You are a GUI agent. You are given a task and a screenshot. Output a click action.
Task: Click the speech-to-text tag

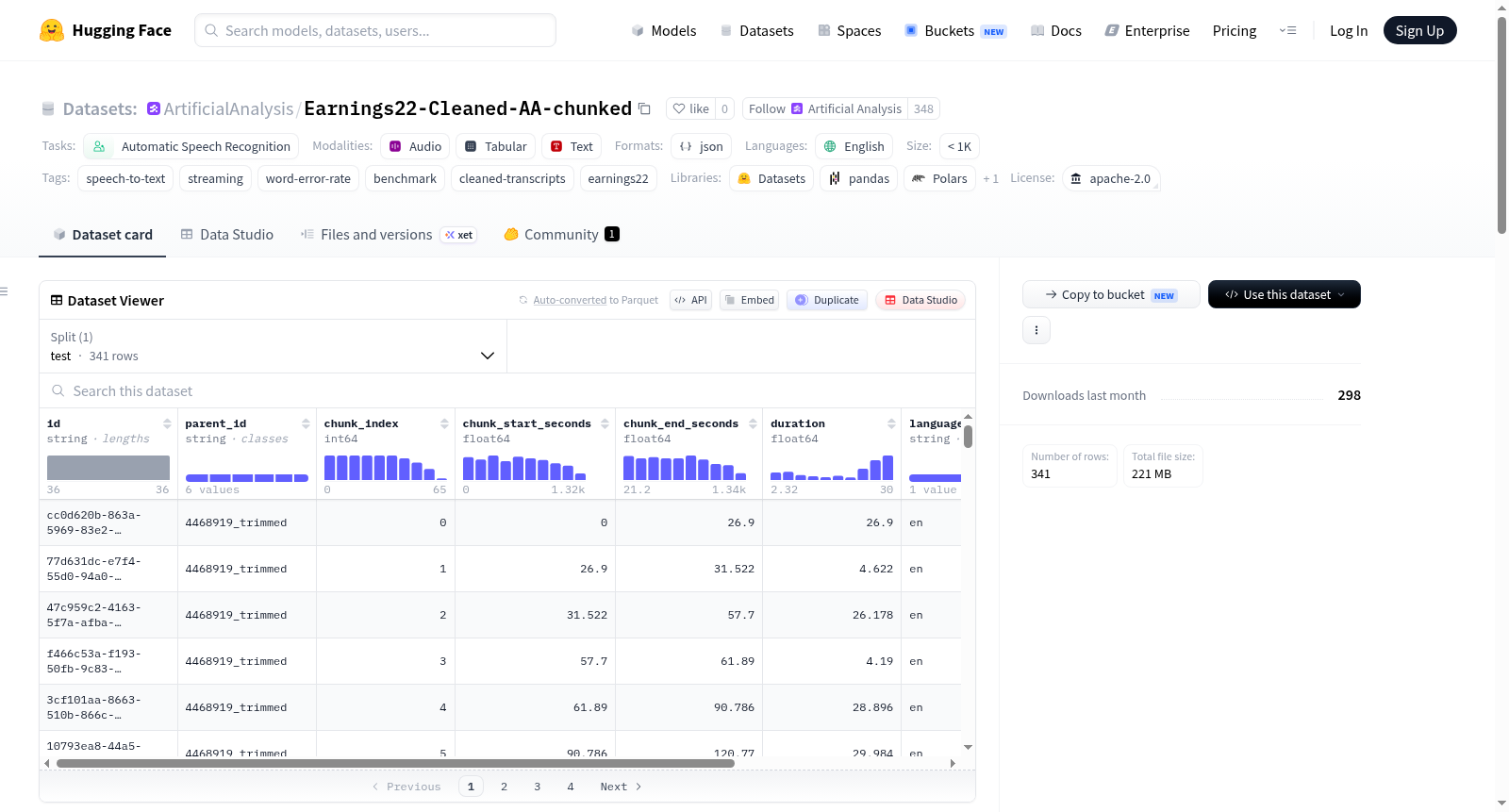coord(125,178)
